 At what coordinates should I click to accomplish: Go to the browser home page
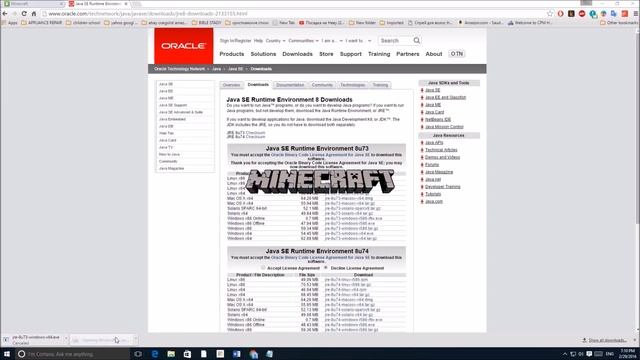pos(34,14)
